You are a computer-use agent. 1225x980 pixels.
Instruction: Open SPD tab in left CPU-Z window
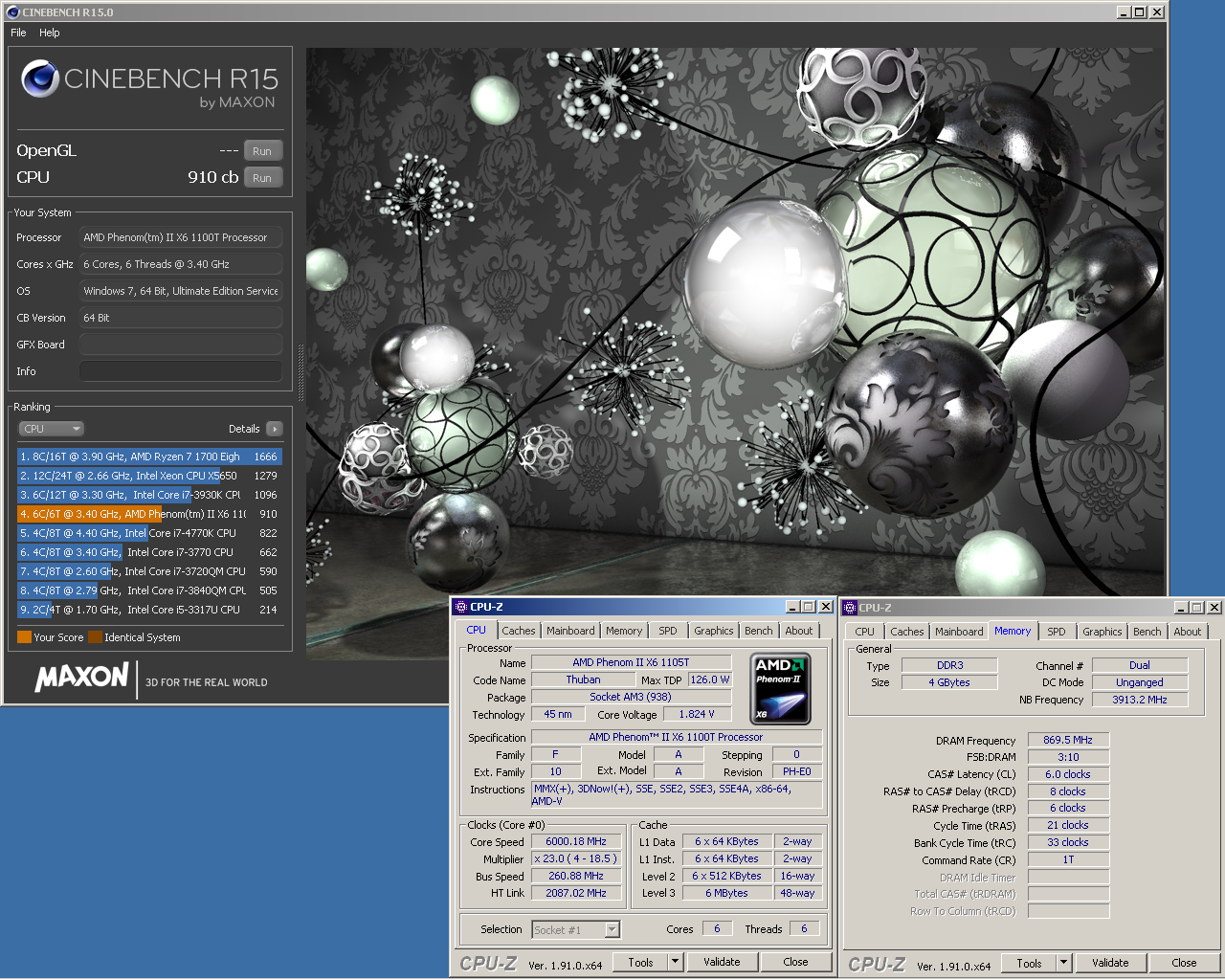click(x=668, y=631)
